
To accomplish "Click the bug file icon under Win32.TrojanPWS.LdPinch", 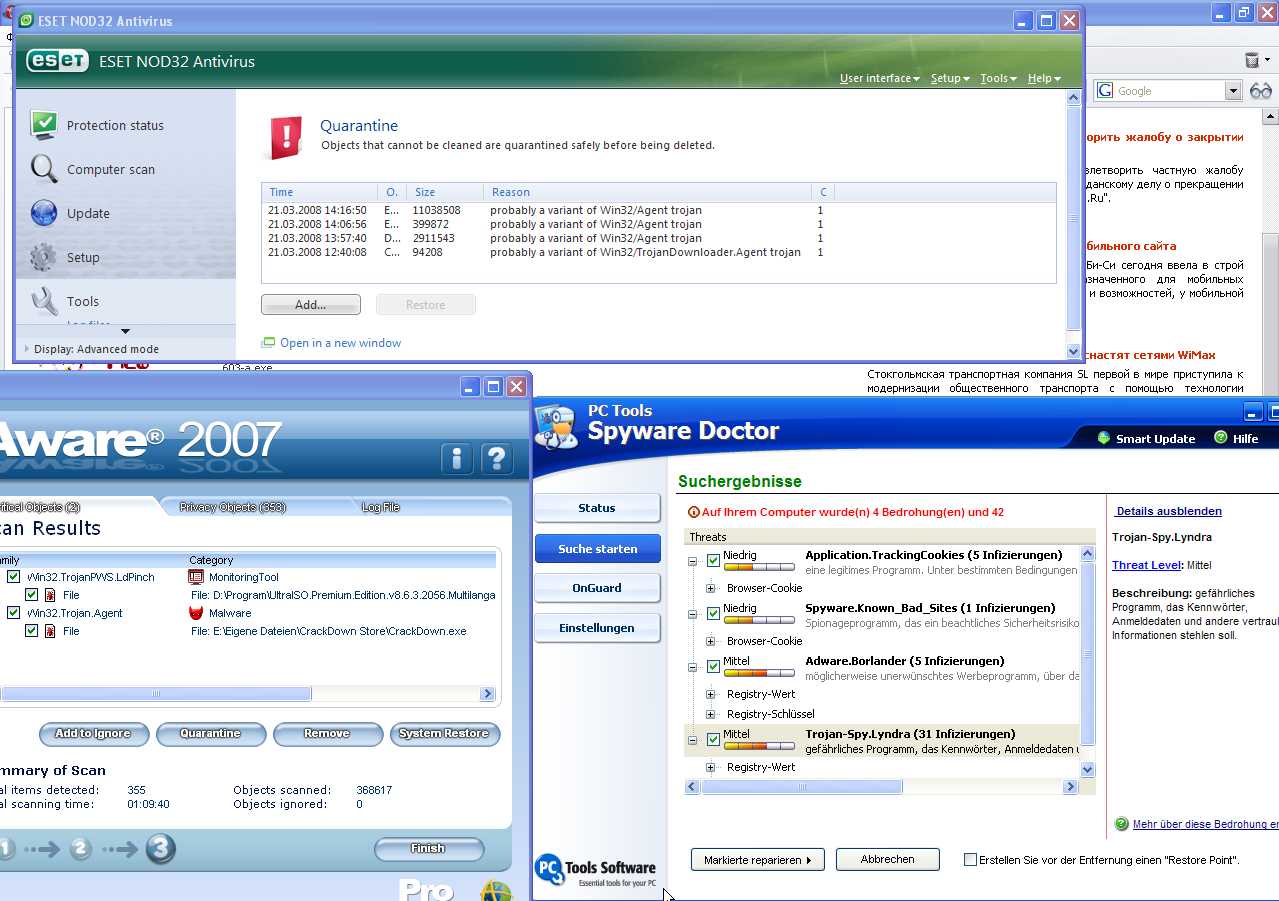I will [50, 595].
